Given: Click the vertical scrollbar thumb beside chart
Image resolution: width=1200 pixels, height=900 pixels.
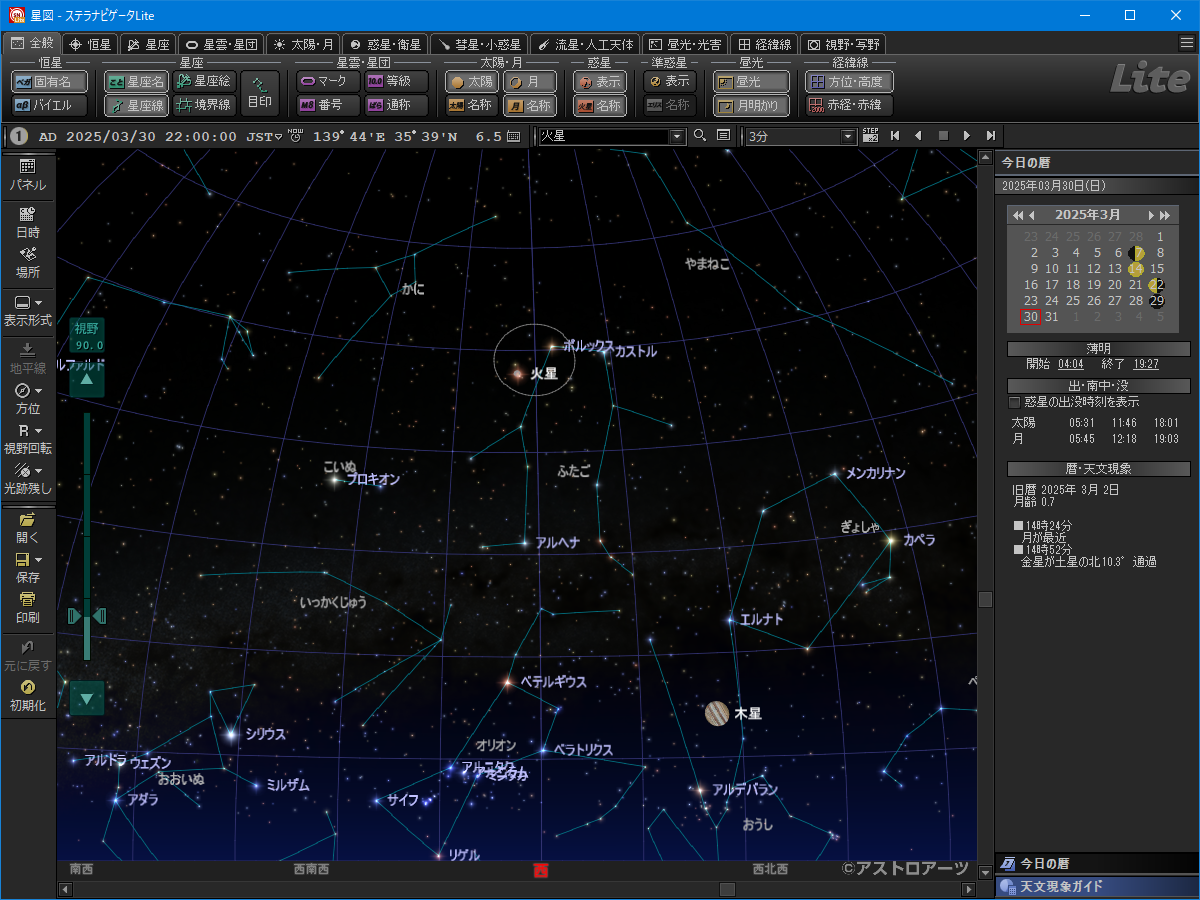Looking at the screenshot, I should (985, 599).
